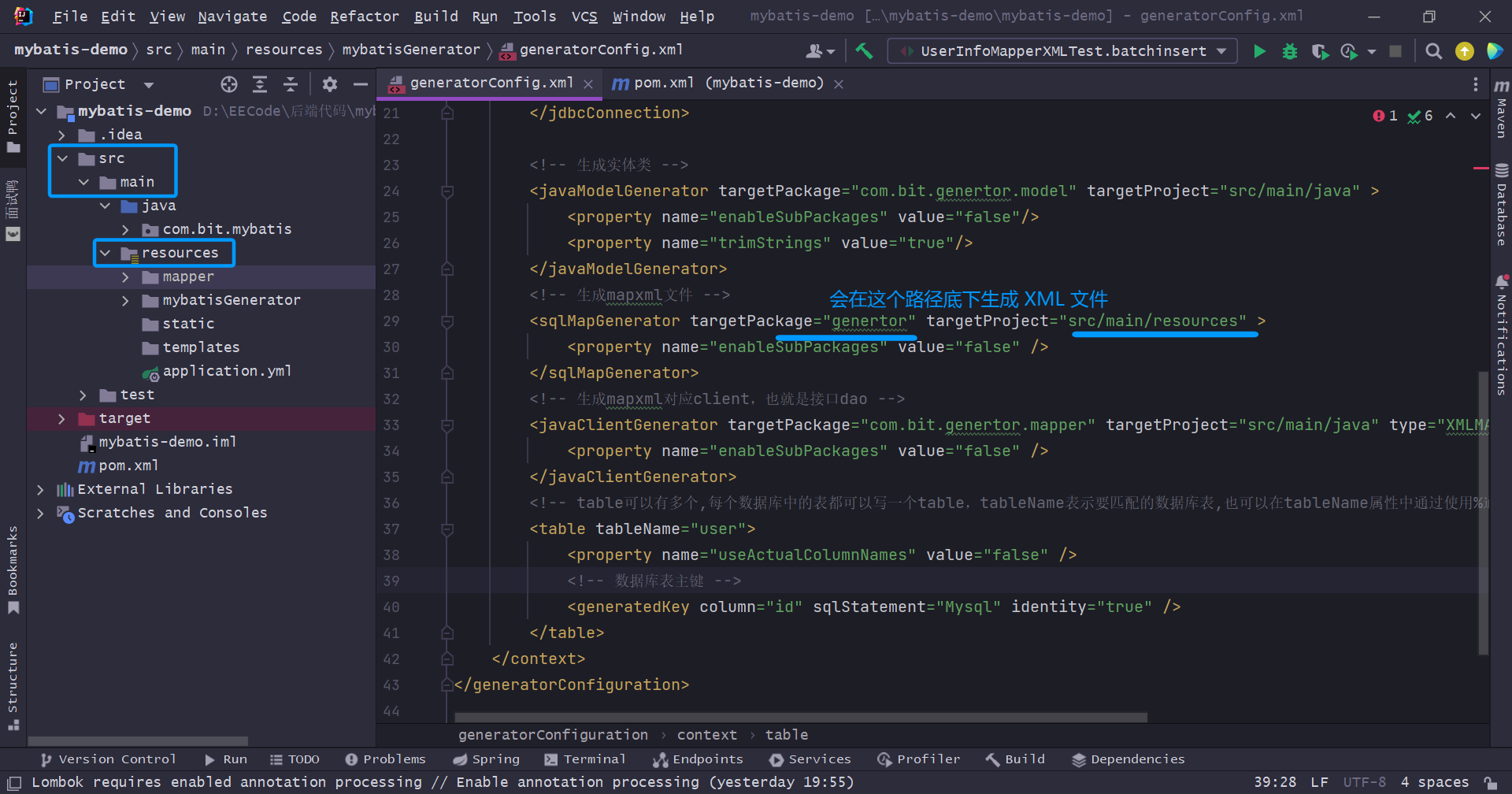Expand External Libraries node
1512x794 pixels.
41,490
